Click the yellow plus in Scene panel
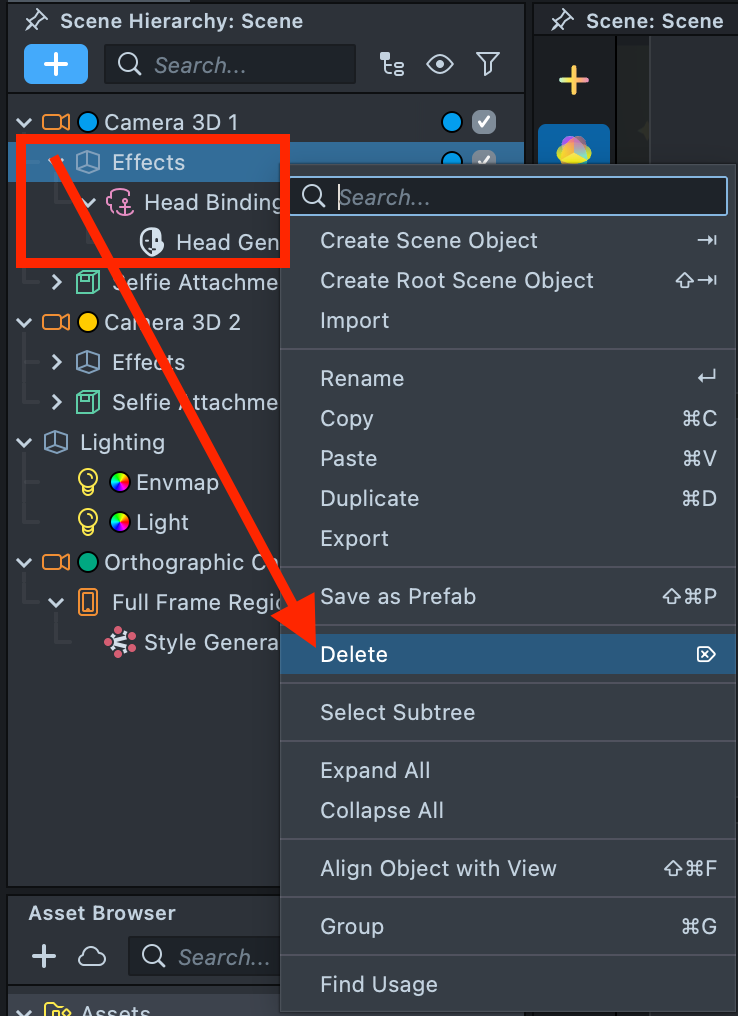 pos(573,80)
